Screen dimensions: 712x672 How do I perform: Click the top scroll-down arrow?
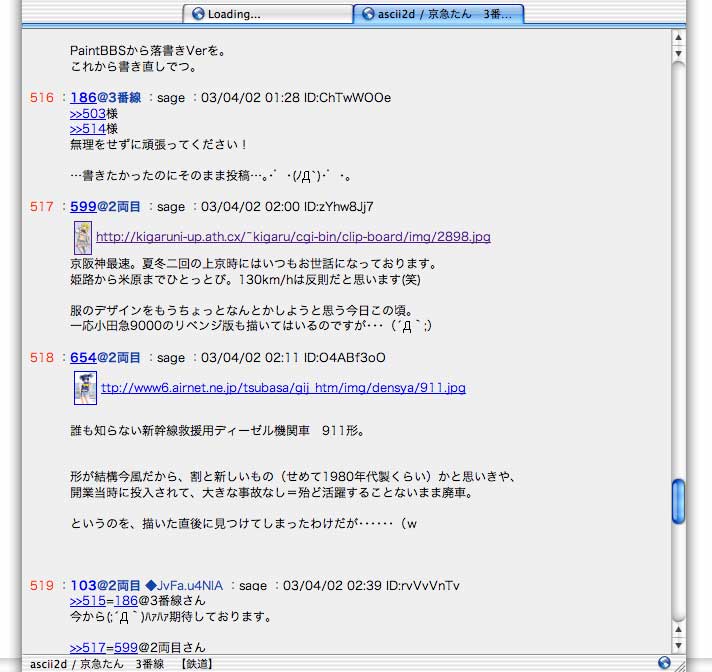tap(678, 53)
